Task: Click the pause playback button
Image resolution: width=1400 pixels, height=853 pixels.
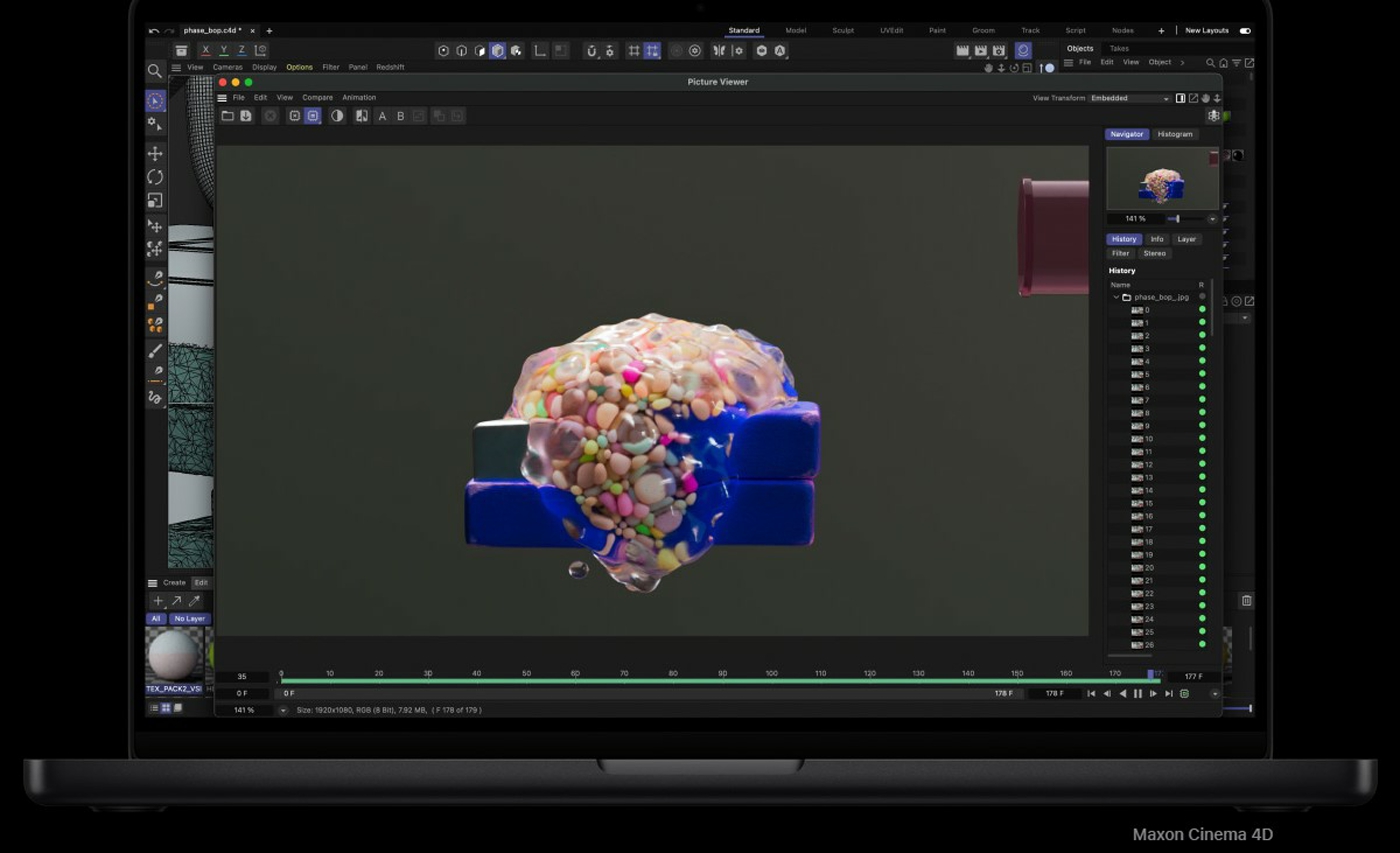Action: coord(1137,693)
